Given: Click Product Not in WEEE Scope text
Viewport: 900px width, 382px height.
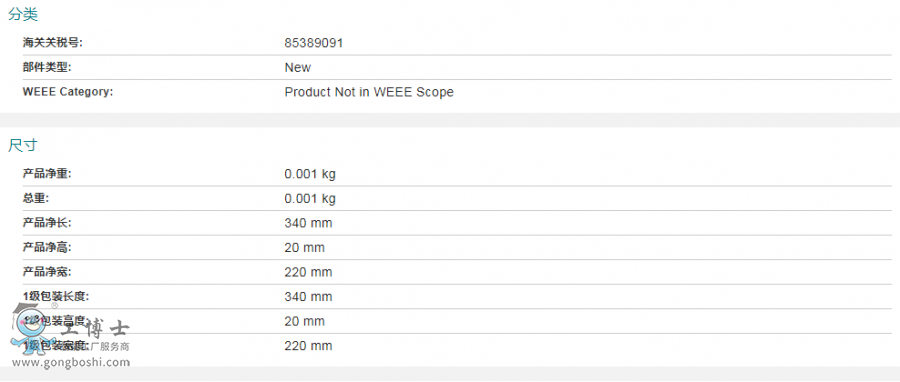Looking at the screenshot, I should click(369, 92).
